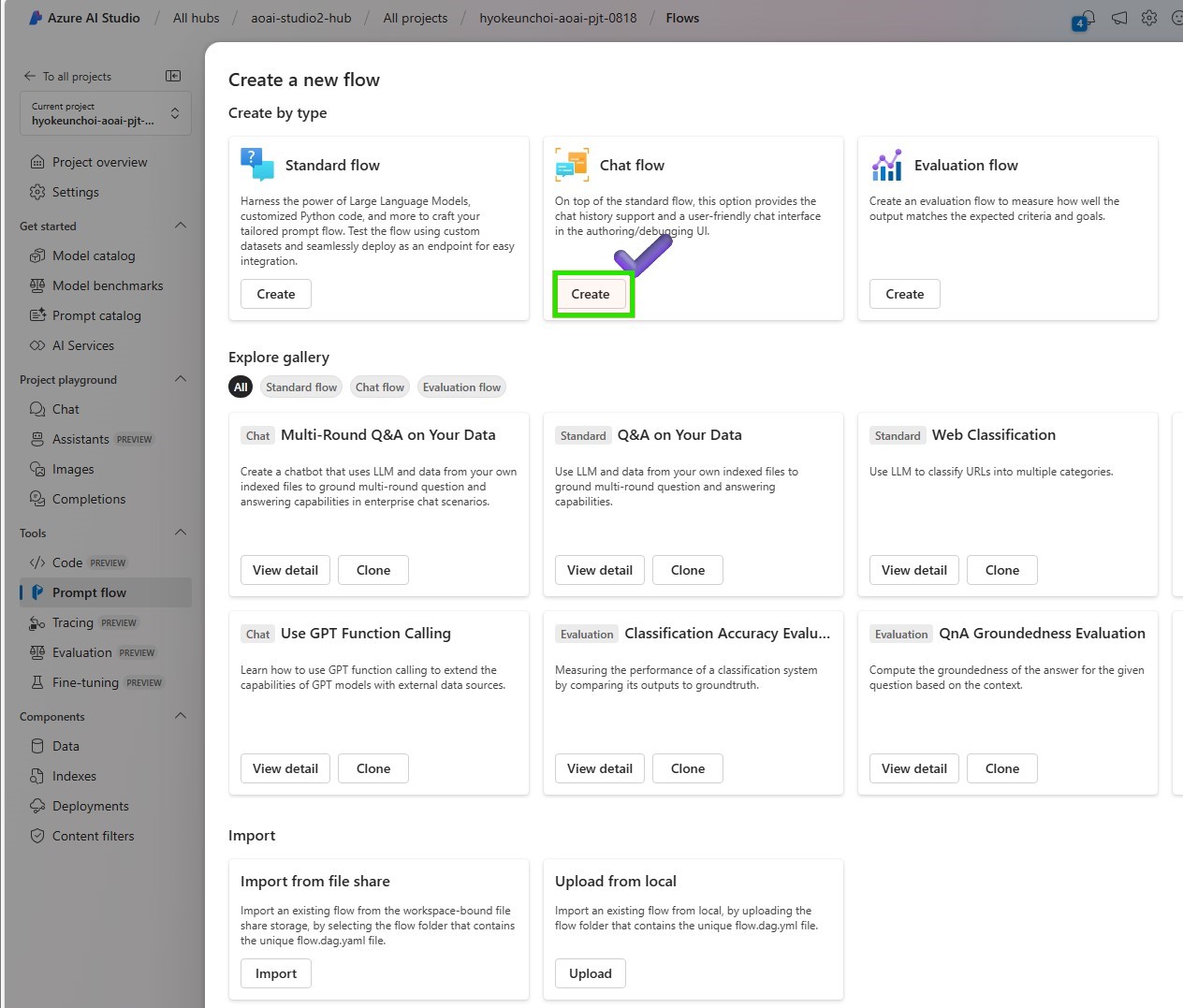Create a Chat flow

tap(591, 294)
